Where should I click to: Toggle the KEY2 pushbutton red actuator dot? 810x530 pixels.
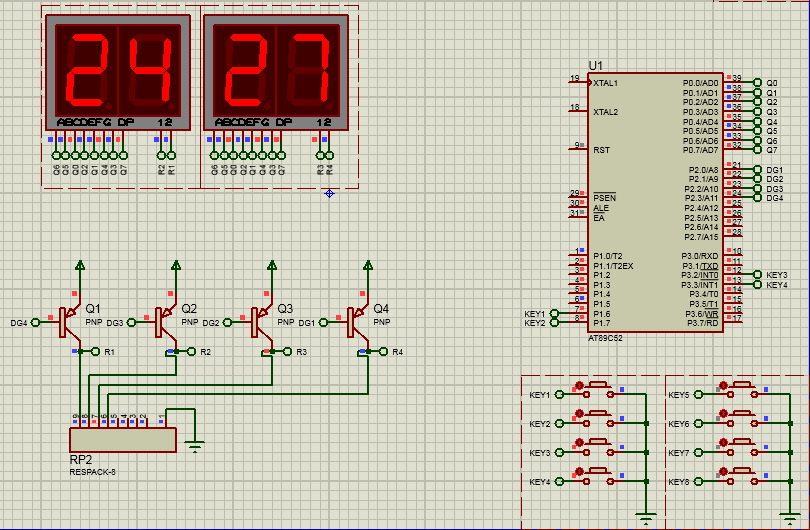[x=579, y=414]
